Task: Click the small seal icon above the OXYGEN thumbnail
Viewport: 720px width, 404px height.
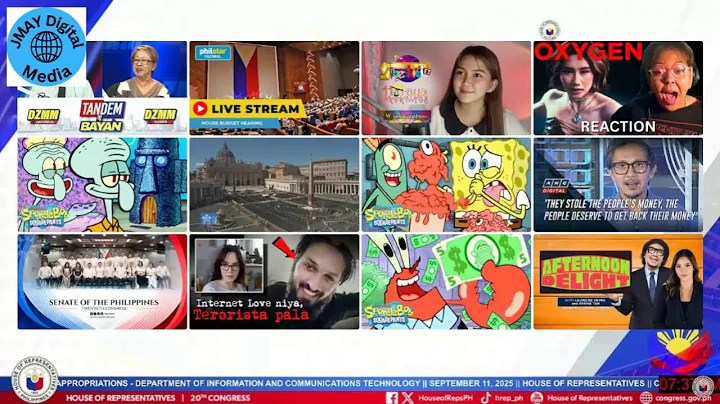Action: [550, 30]
